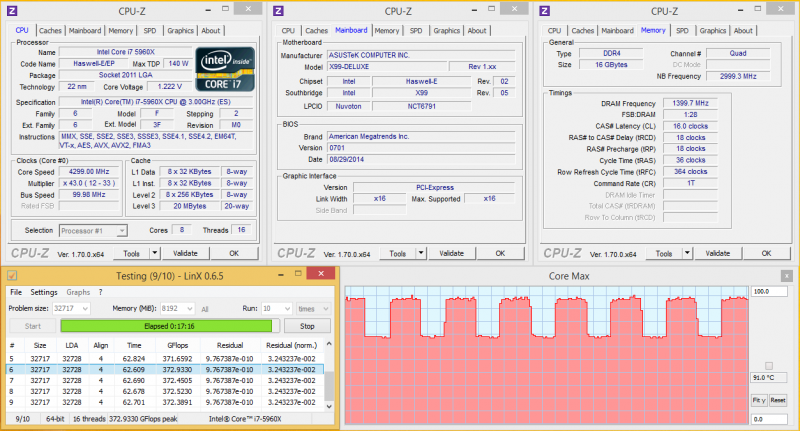Image resolution: width=800 pixels, height=431 pixels.
Task: Click Fit y button in Core Max
Action: point(758,400)
